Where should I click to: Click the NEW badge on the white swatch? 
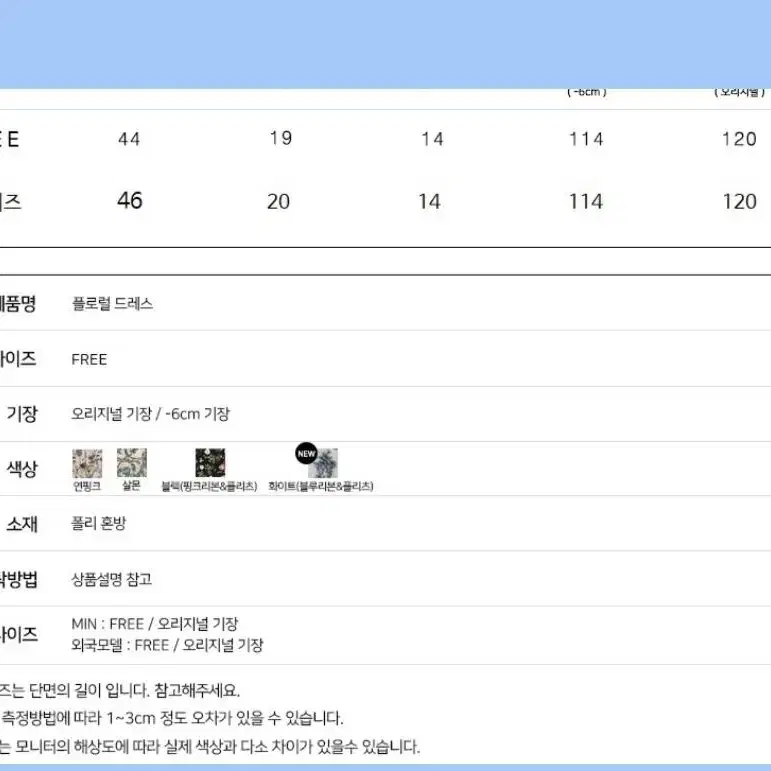(306, 453)
